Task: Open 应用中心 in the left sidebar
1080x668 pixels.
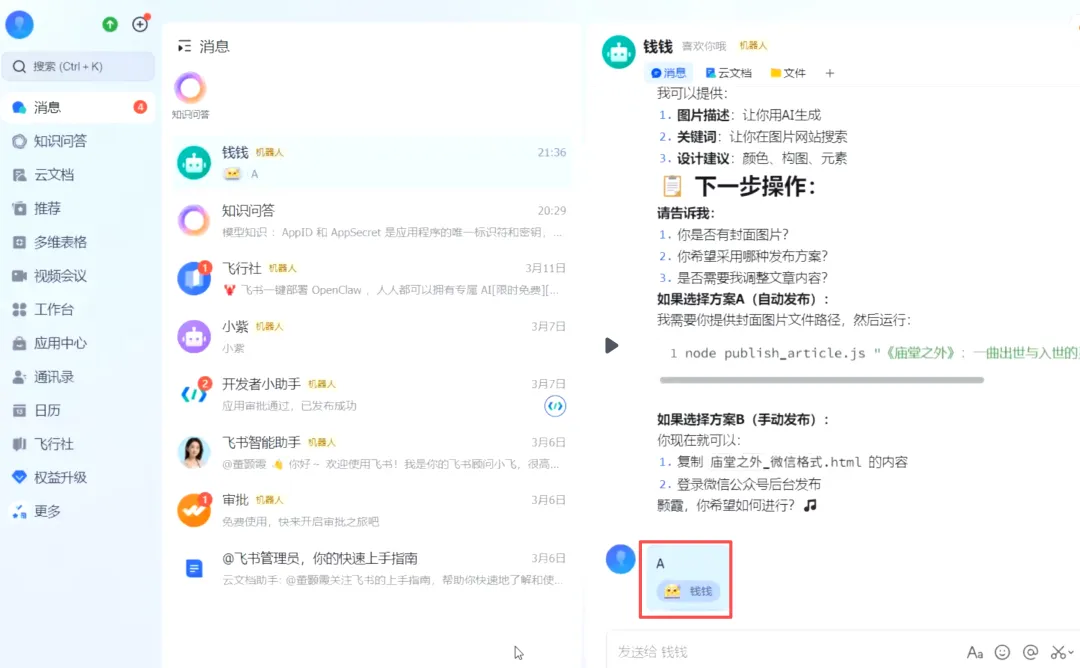Action: click(78, 343)
